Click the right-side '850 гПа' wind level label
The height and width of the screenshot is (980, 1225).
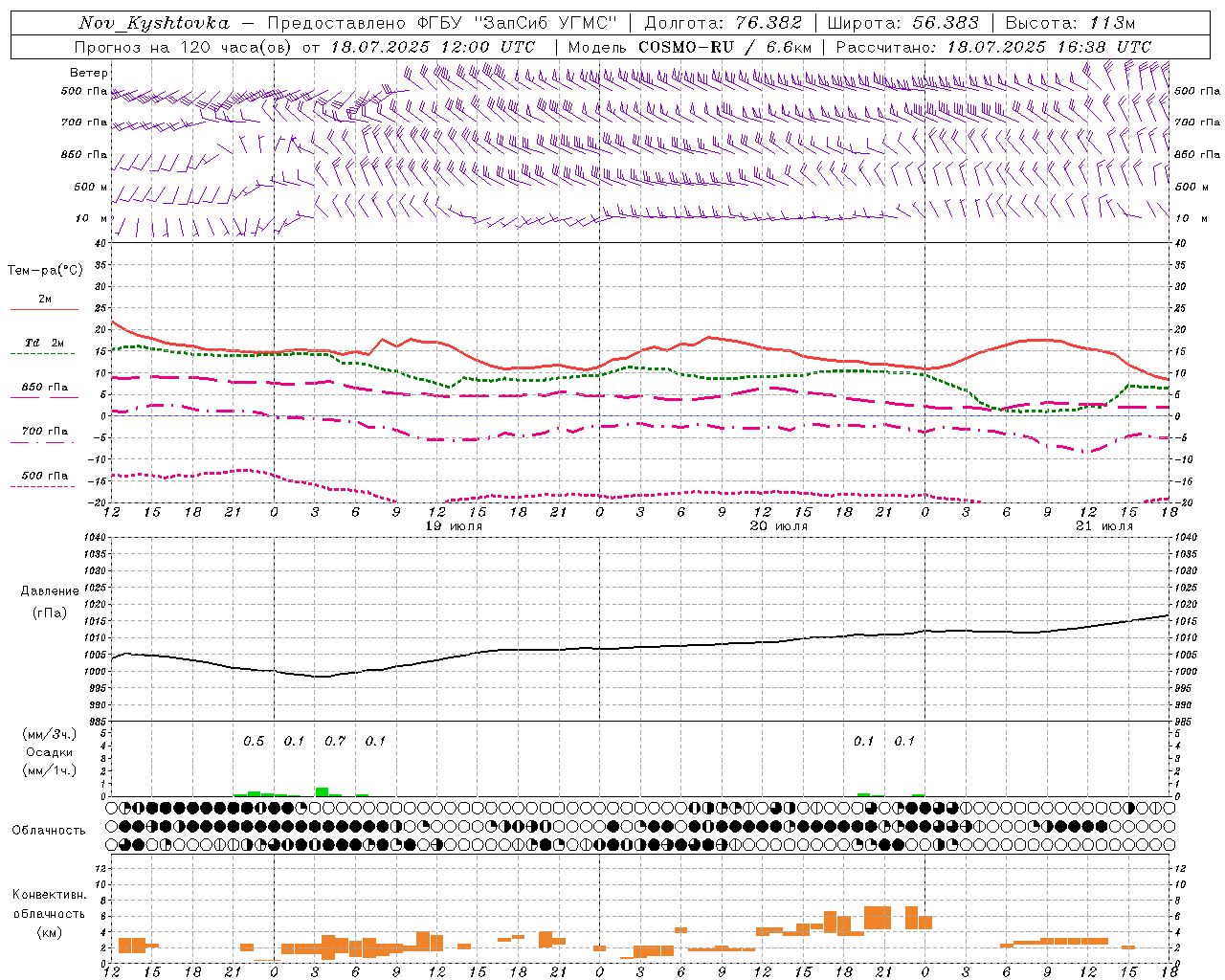point(1197,154)
